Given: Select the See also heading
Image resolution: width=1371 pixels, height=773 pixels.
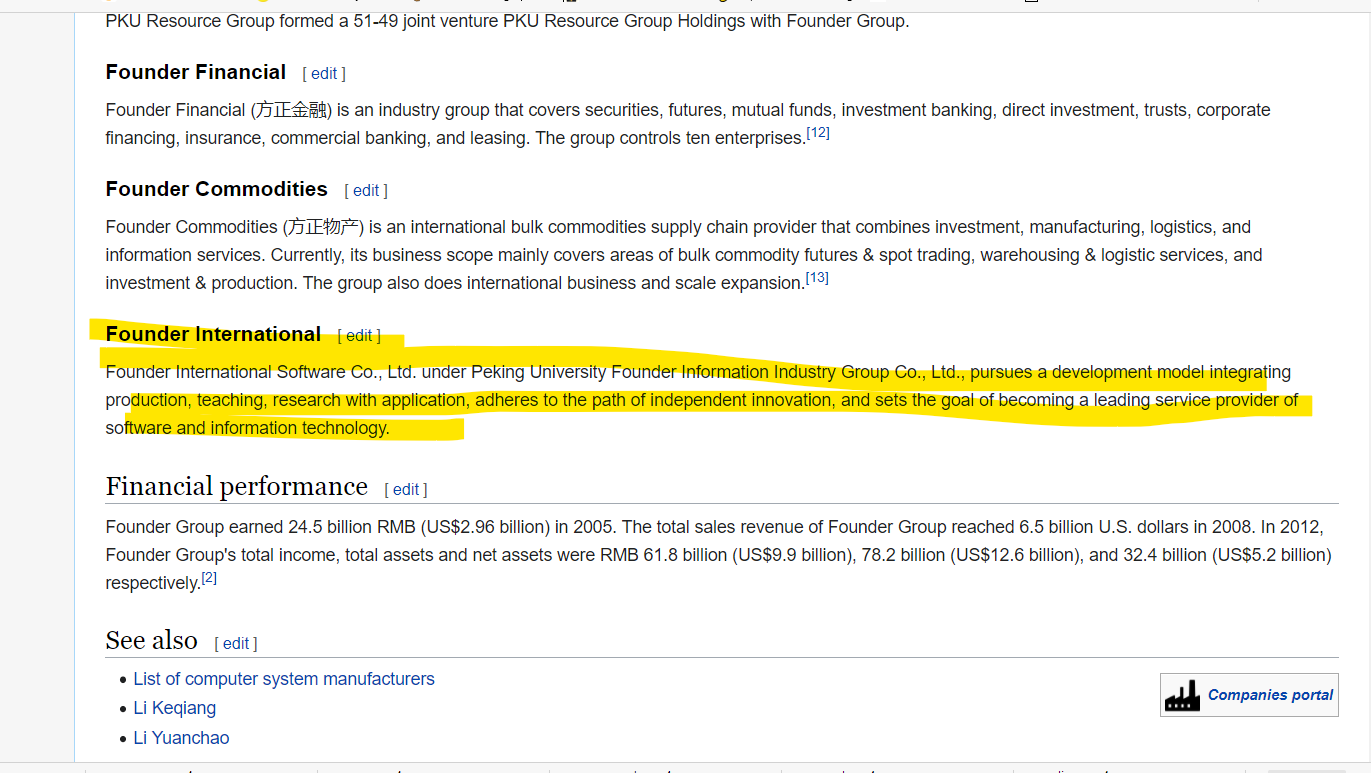Looking at the screenshot, I should click(152, 640).
